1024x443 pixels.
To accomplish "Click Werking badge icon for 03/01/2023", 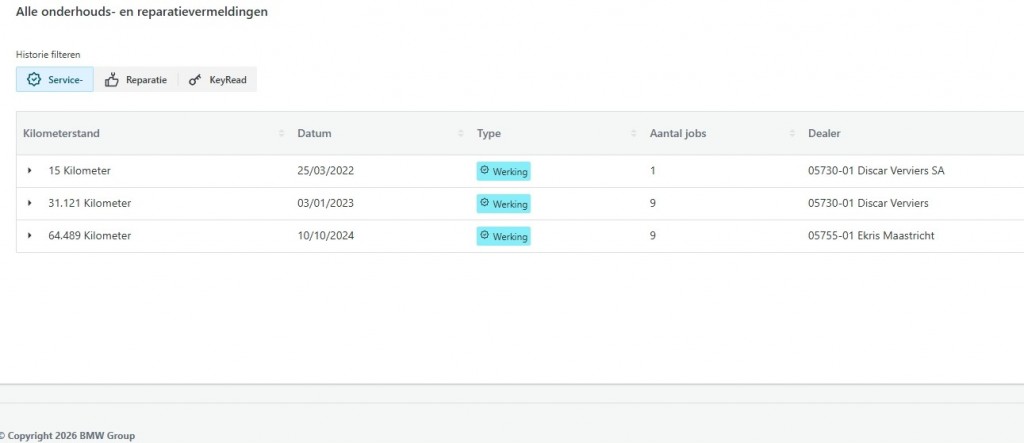I will pos(485,203).
